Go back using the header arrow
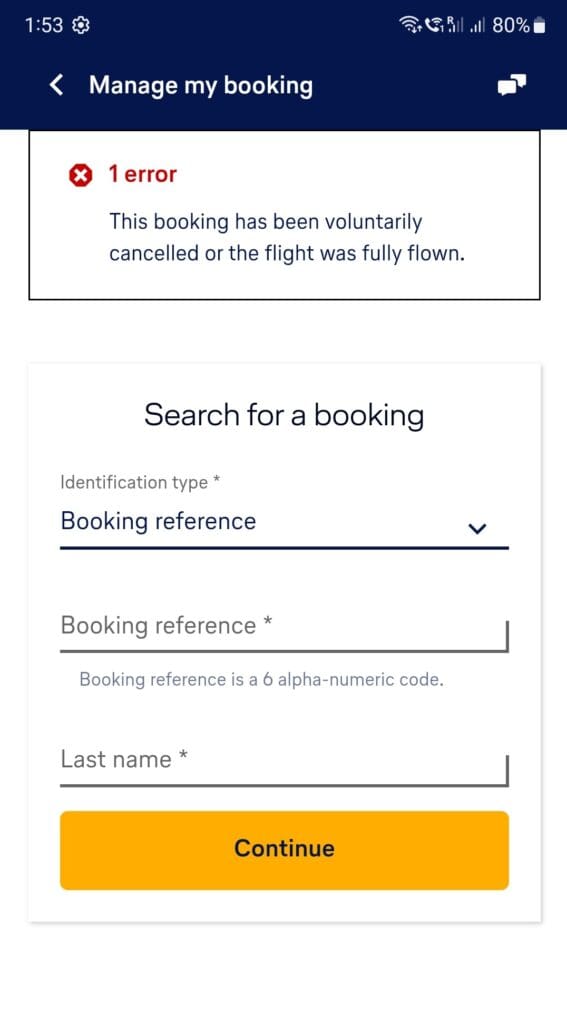Viewport: 567px width, 1024px height. pos(57,85)
